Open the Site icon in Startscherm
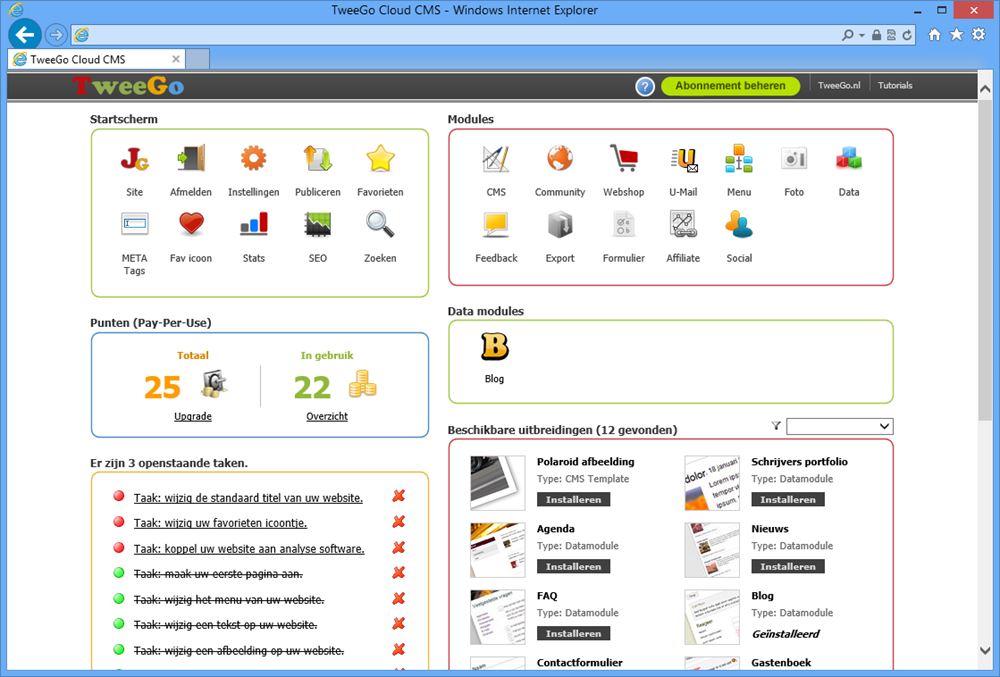The width and height of the screenshot is (1000, 677). click(x=135, y=159)
